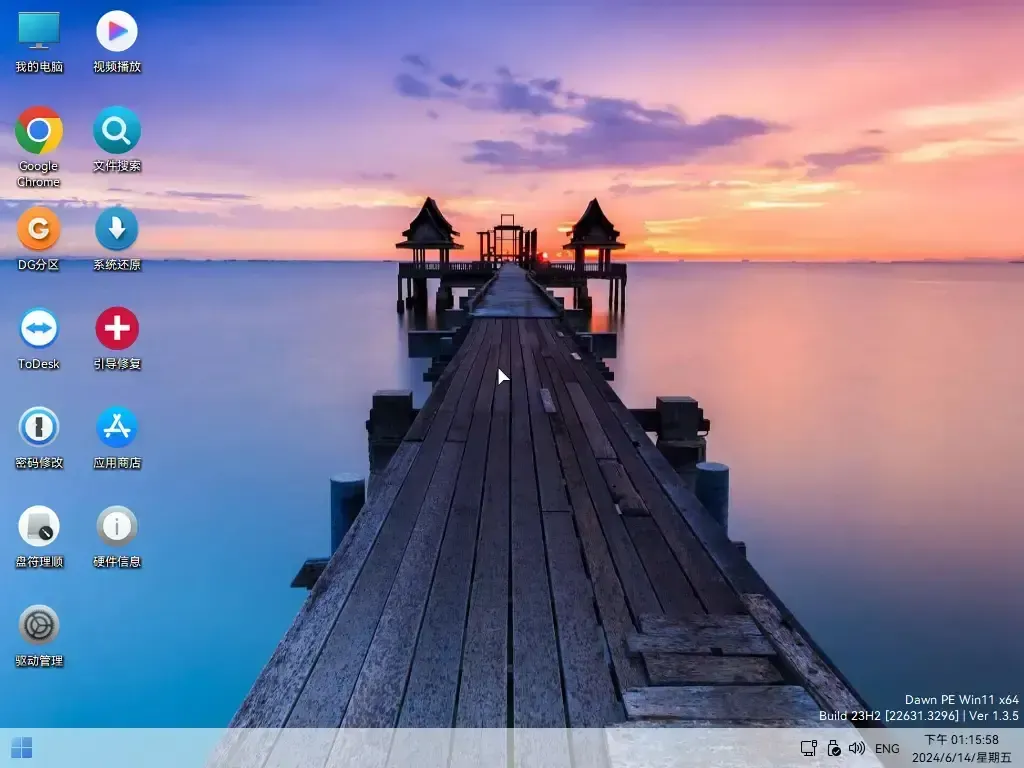Open the Windows Start menu

click(x=20, y=747)
